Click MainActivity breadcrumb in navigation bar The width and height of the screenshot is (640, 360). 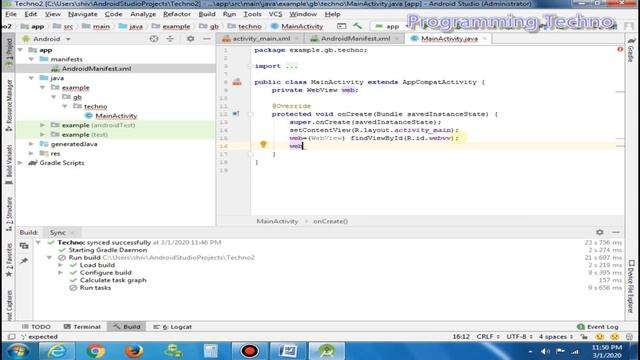point(297,26)
